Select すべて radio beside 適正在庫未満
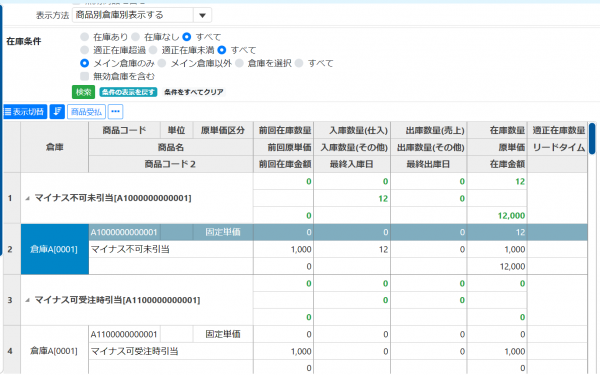 click(x=222, y=50)
